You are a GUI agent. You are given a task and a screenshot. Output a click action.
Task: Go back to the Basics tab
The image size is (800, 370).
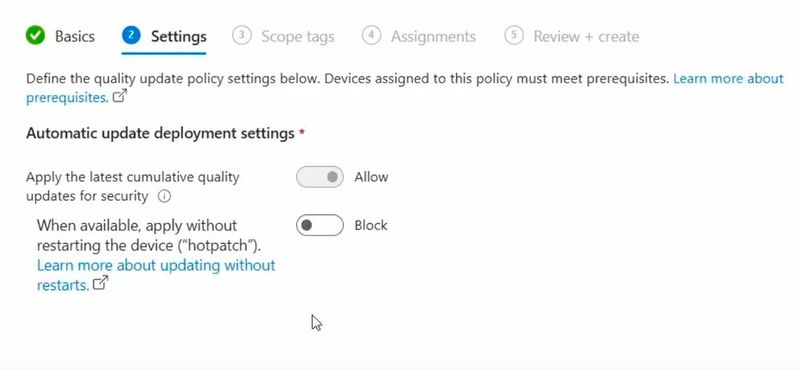75,36
